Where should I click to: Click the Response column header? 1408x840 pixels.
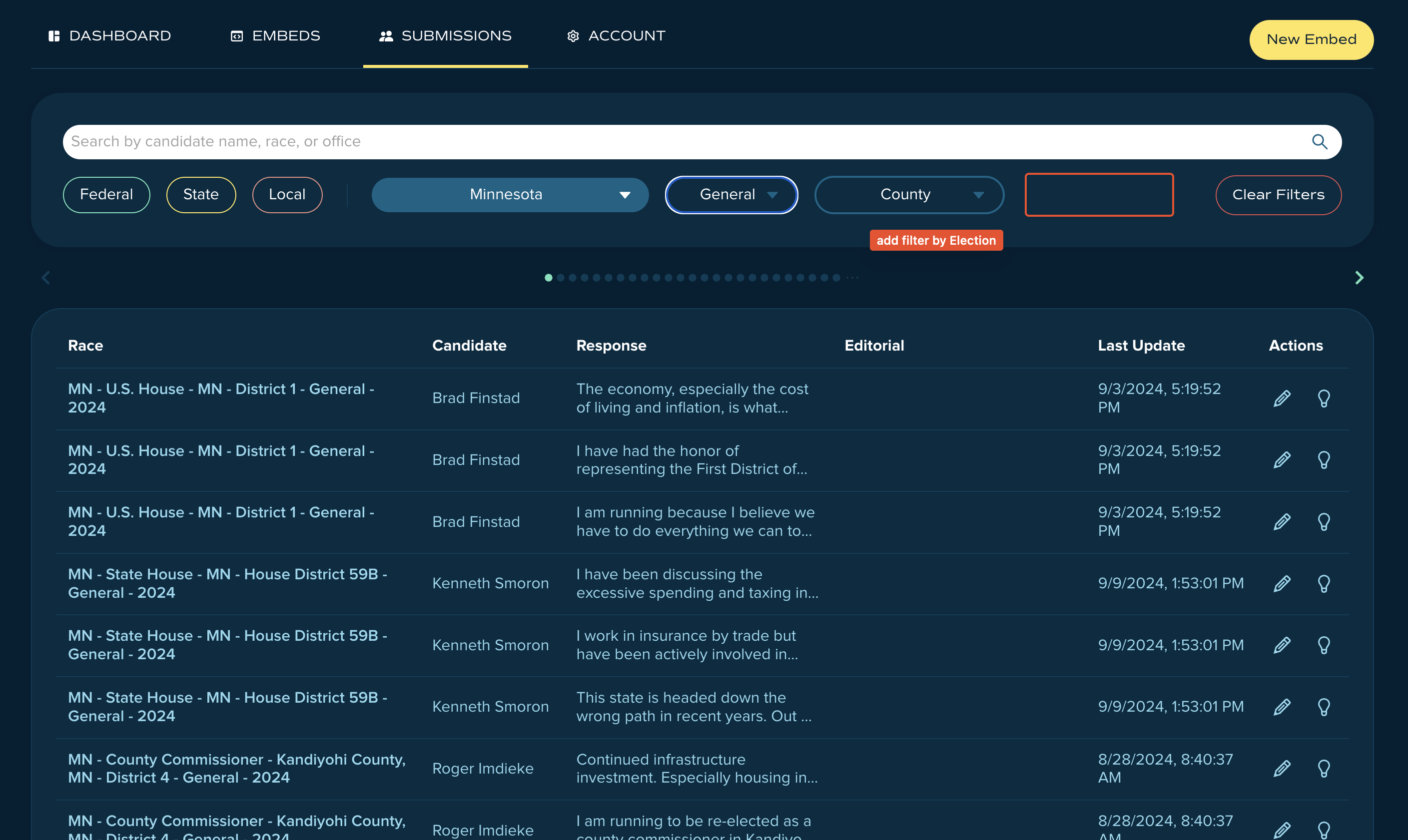point(611,345)
